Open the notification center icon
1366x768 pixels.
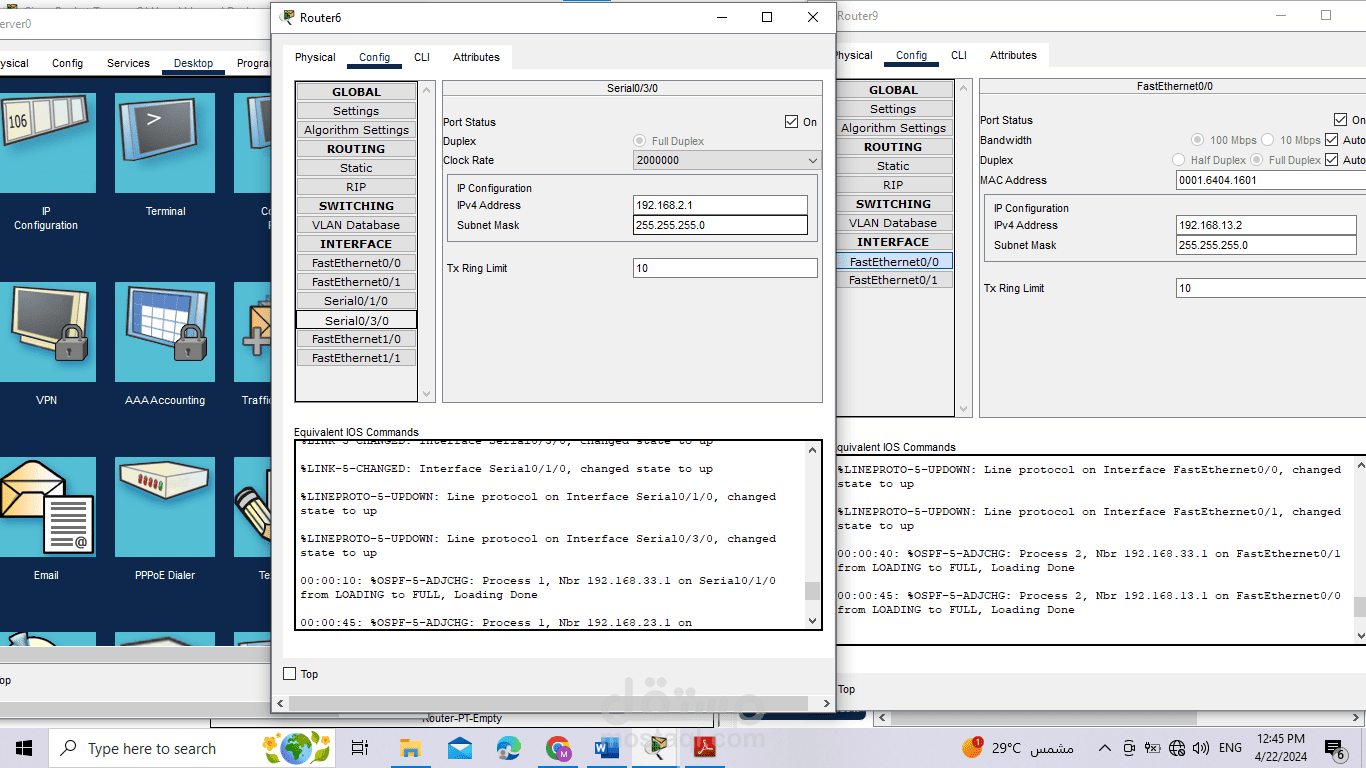coord(1335,748)
